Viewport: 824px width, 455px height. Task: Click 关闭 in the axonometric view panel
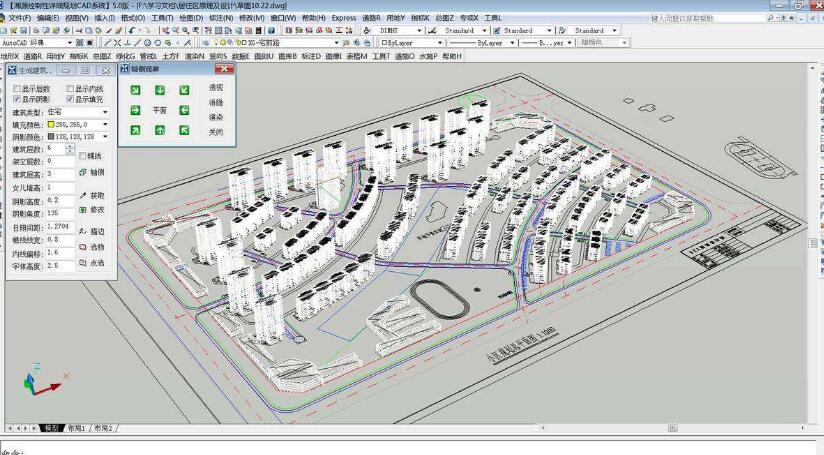[x=216, y=132]
